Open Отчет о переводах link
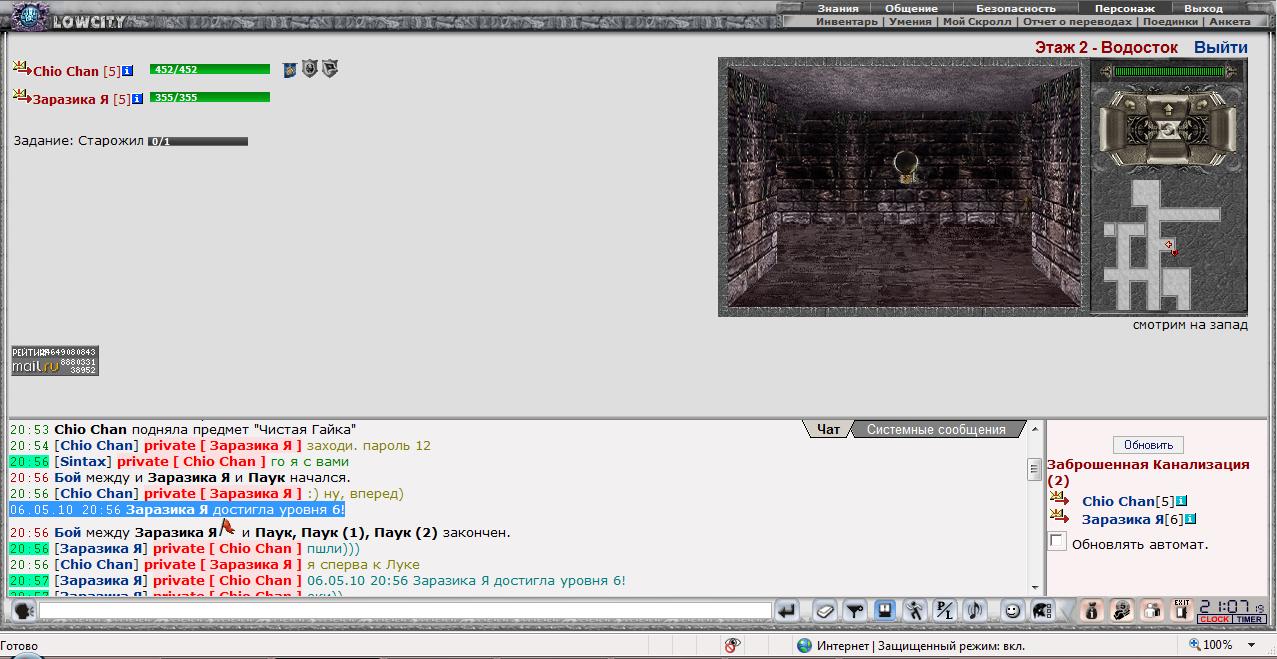 click(1077, 21)
